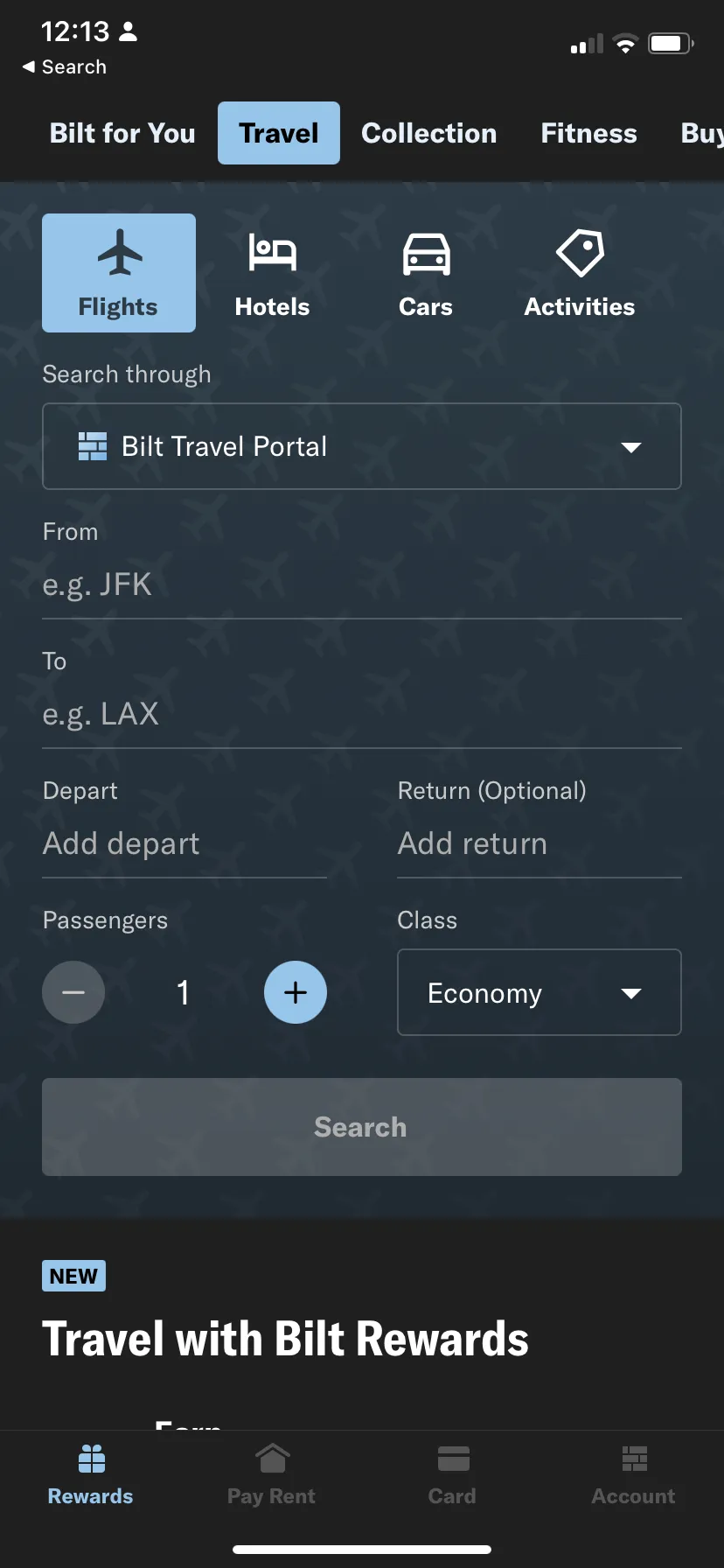Choose the Cars icon

(x=426, y=254)
